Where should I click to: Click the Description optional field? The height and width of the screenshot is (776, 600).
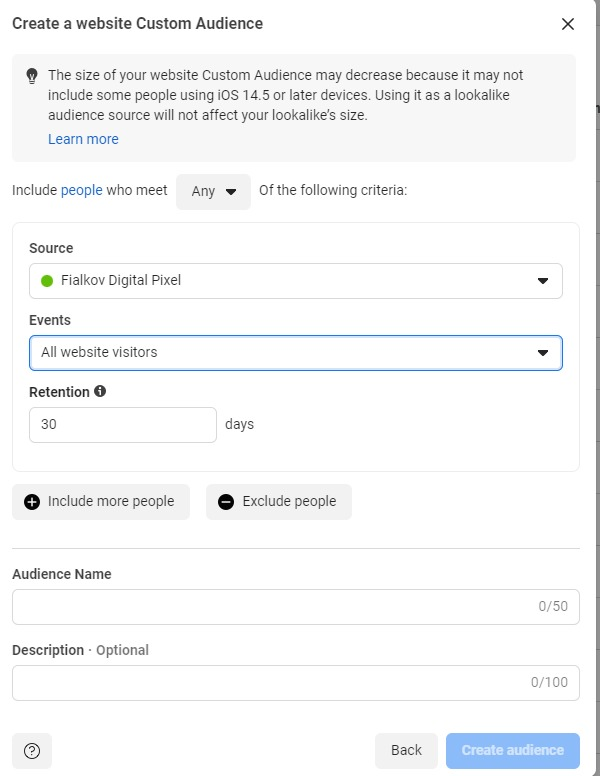pyautogui.click(x=296, y=683)
